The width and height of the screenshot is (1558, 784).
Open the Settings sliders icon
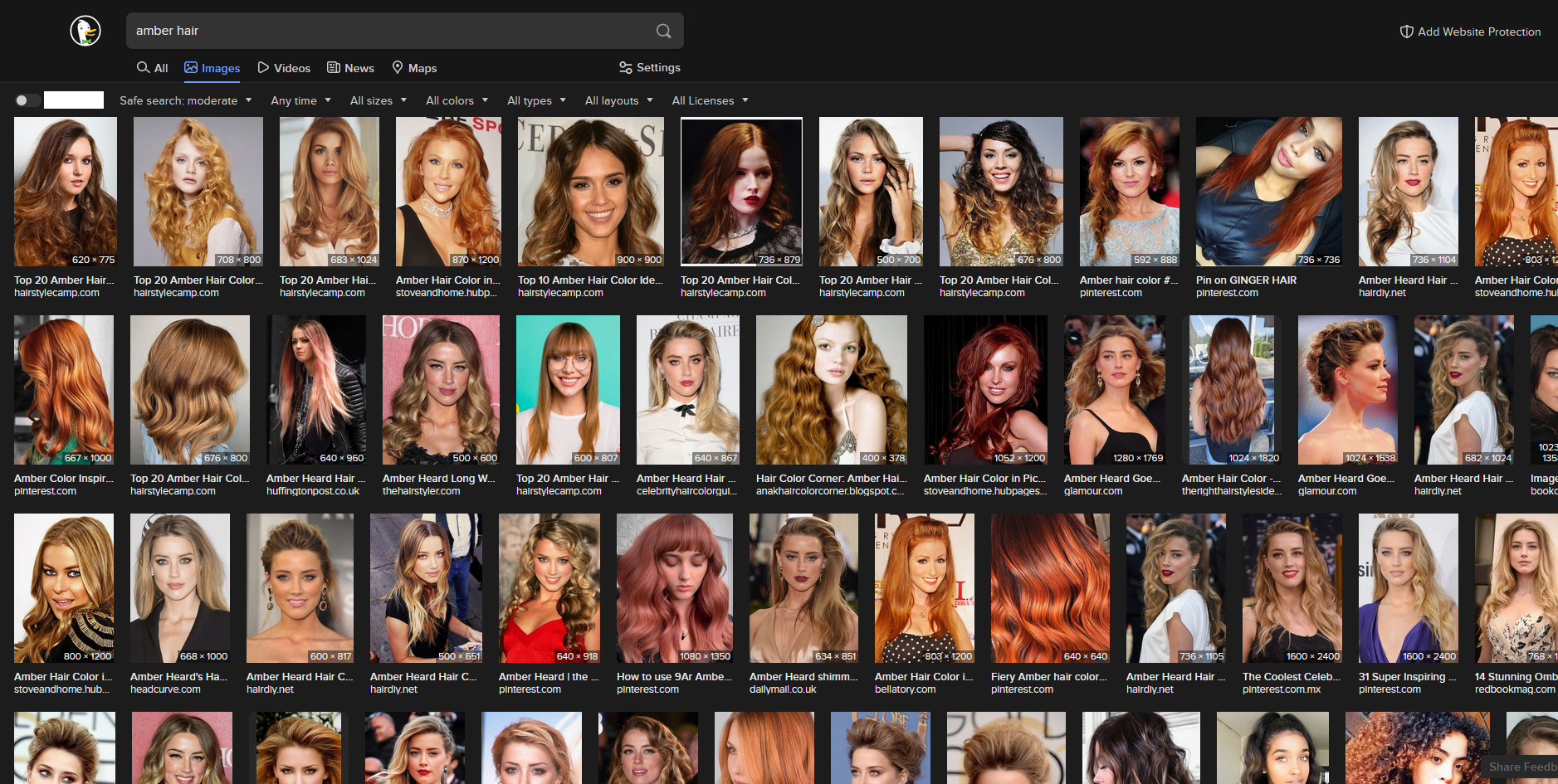pos(626,67)
